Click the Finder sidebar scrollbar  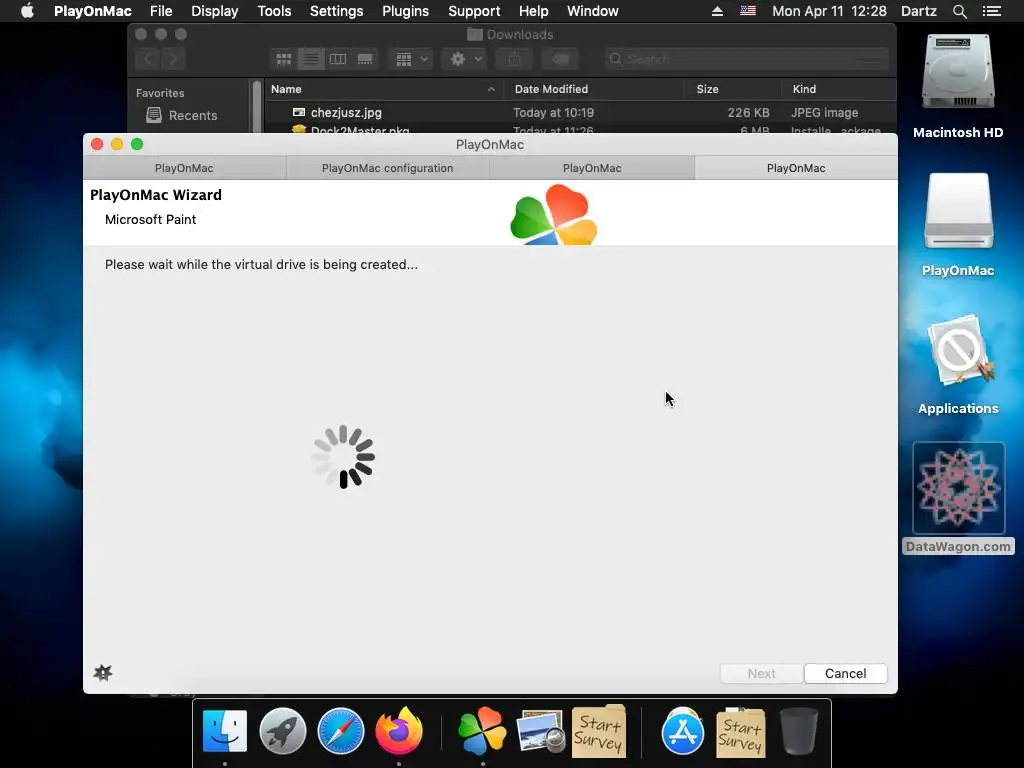256,106
